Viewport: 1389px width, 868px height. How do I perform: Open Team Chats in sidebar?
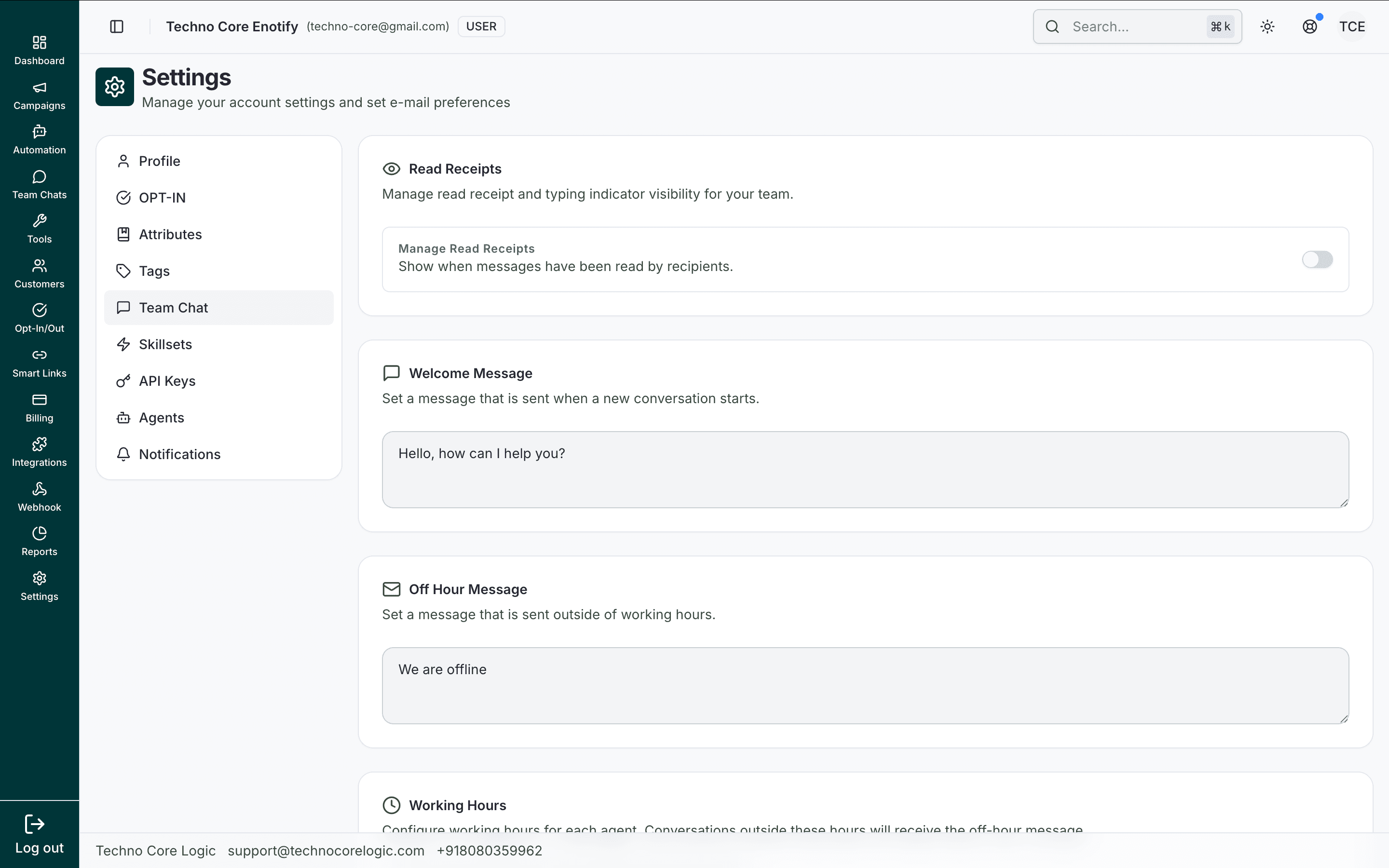pyautogui.click(x=39, y=185)
